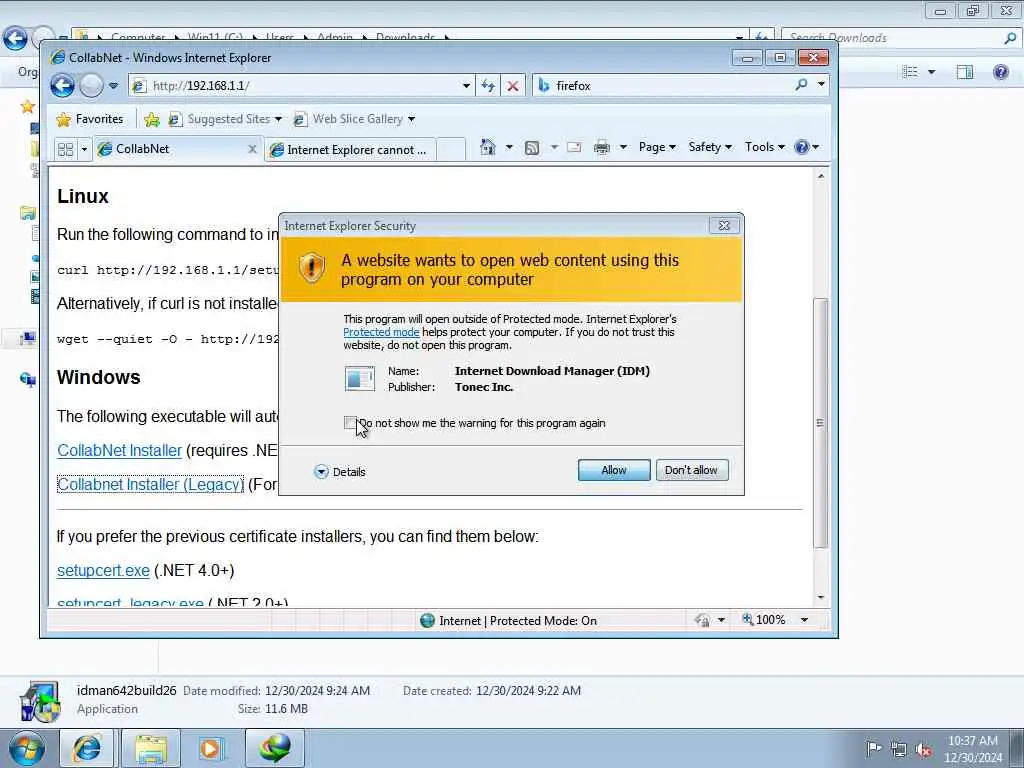Click the search magnifier in IE search box
The image size is (1024, 768).
click(801, 85)
